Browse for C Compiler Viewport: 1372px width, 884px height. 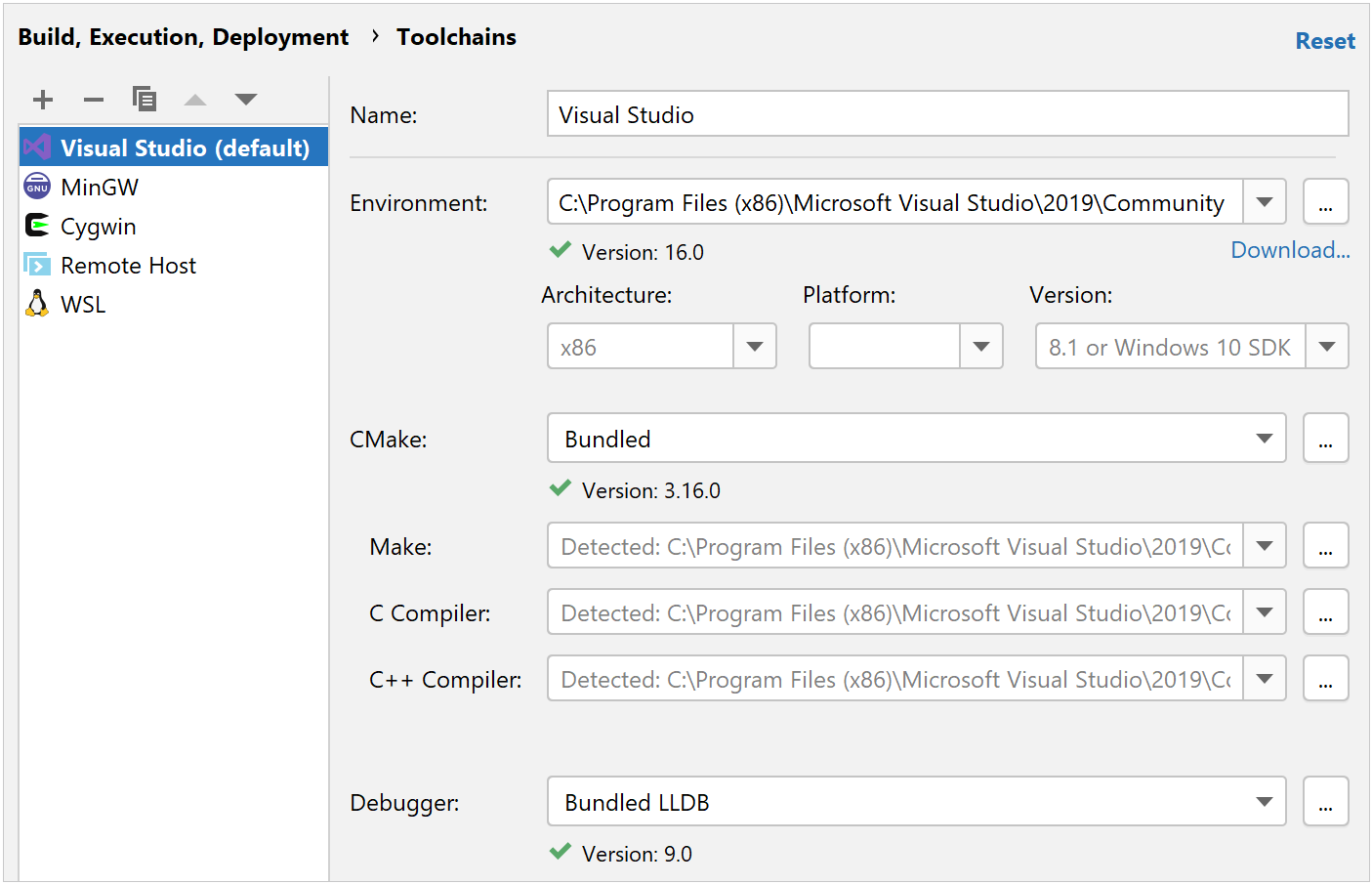tap(1325, 612)
